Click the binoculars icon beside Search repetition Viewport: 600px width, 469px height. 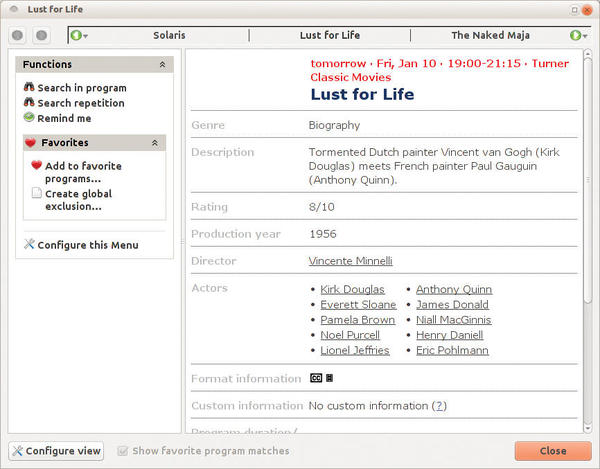click(29, 102)
